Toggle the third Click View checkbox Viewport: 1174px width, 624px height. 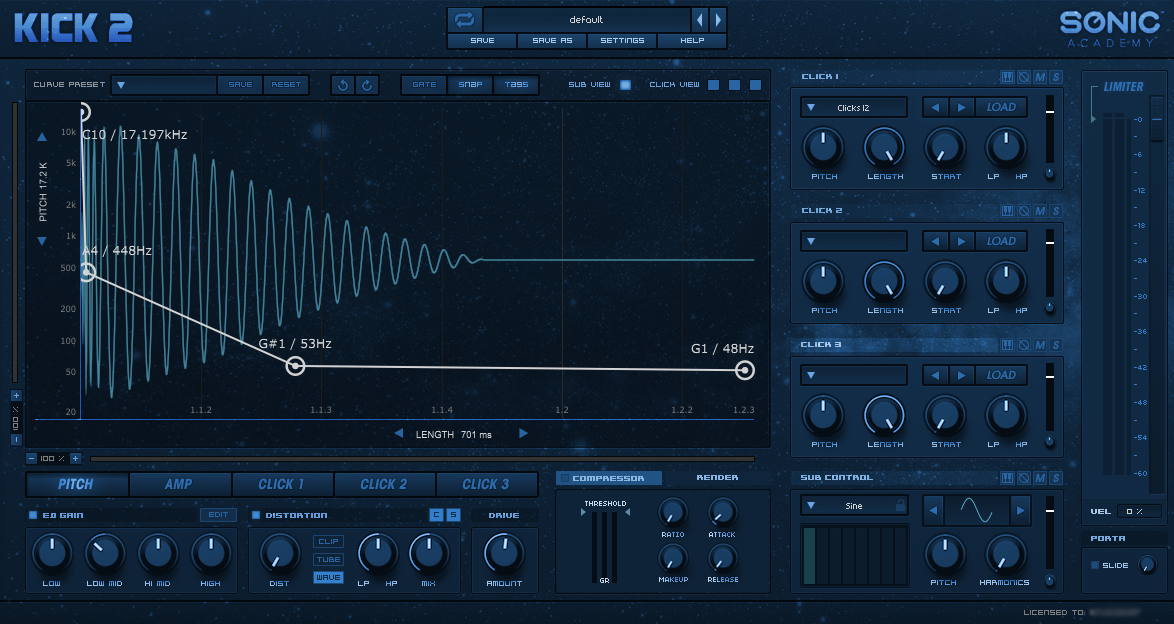[755, 85]
